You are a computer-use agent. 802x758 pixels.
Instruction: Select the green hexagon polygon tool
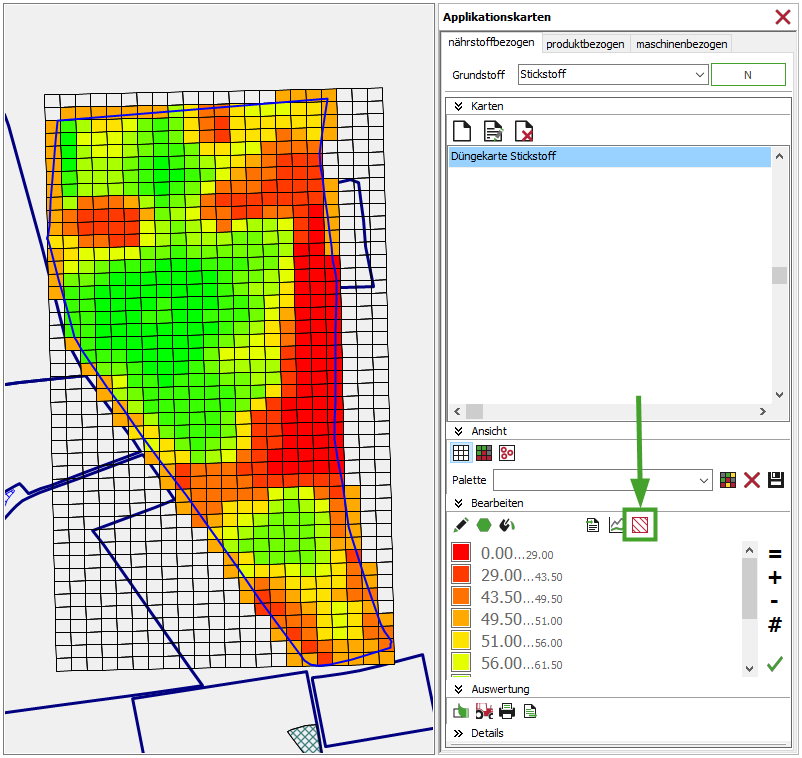(x=484, y=524)
